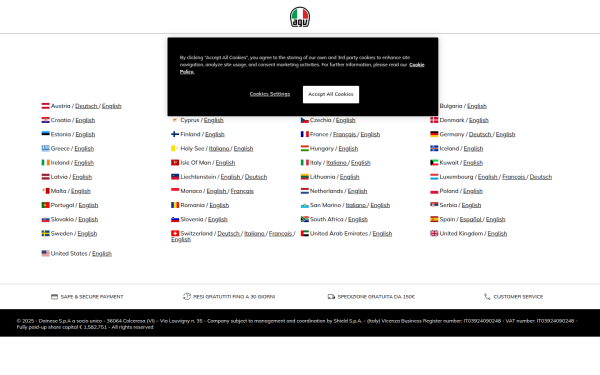Select Poland English link
This screenshot has width=600, height=375.
pos(473,191)
